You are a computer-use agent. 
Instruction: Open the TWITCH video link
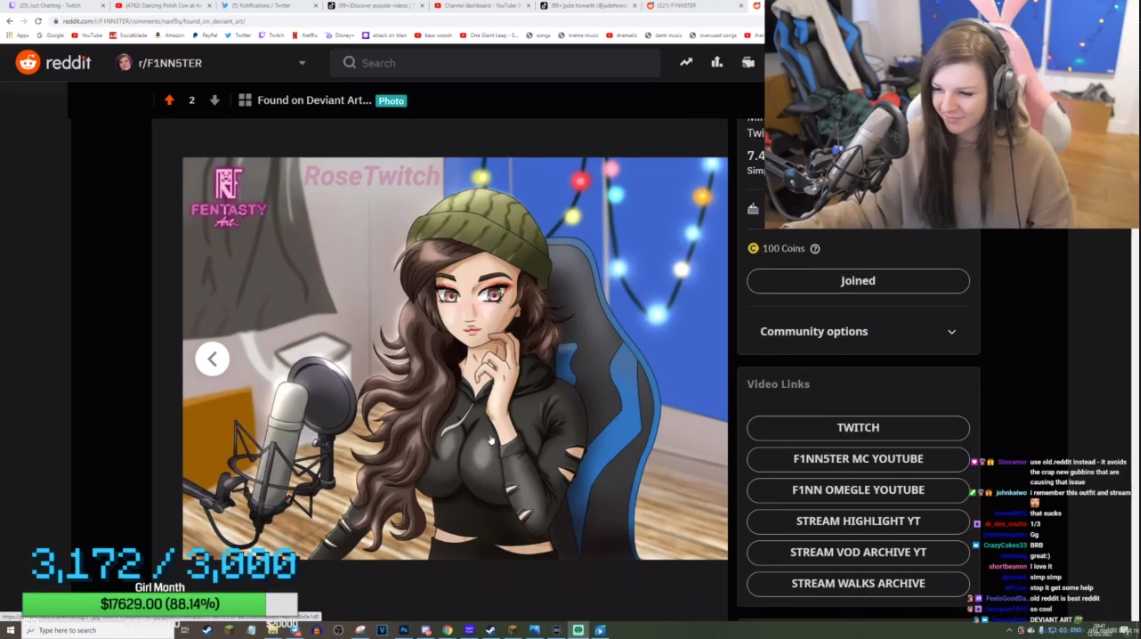[x=858, y=428]
